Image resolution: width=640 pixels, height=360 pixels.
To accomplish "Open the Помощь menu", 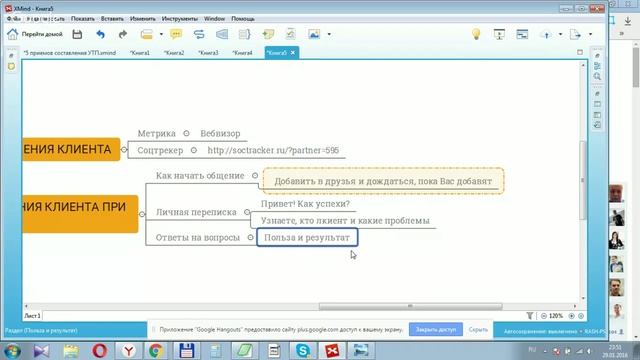I will click(243, 19).
